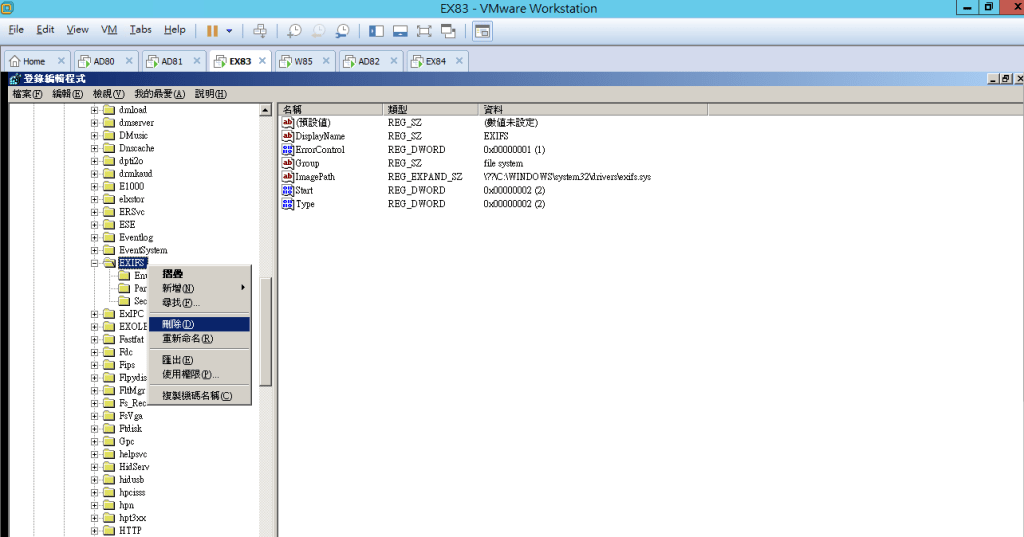
Task: Click the Unity mode toolbar icon
Action: (x=448, y=31)
